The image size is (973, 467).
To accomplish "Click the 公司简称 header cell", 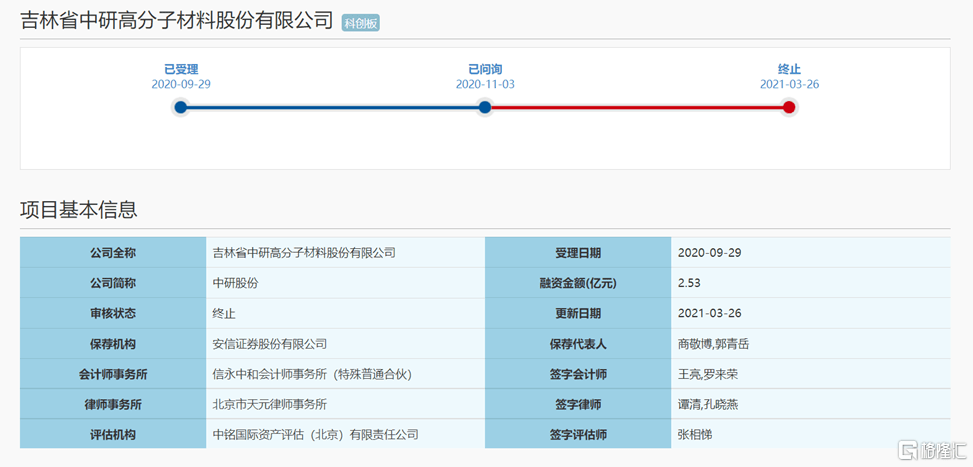I will tap(113, 283).
